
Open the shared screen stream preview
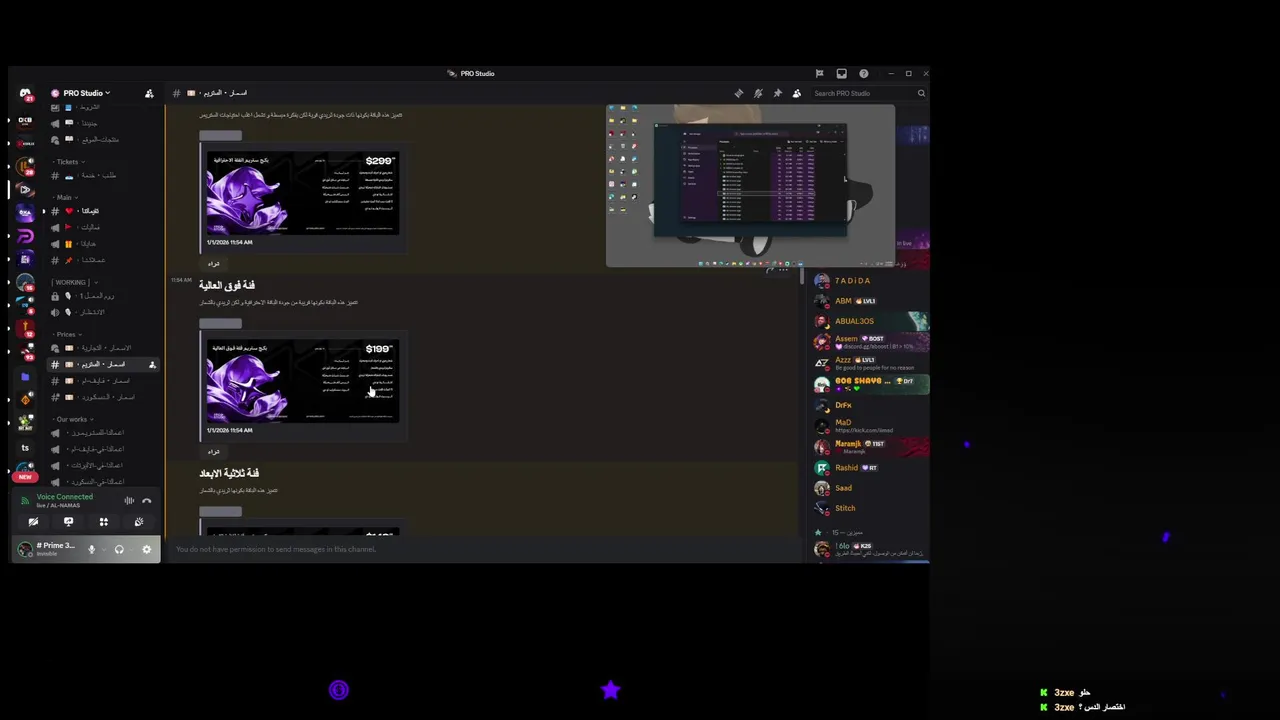750,186
